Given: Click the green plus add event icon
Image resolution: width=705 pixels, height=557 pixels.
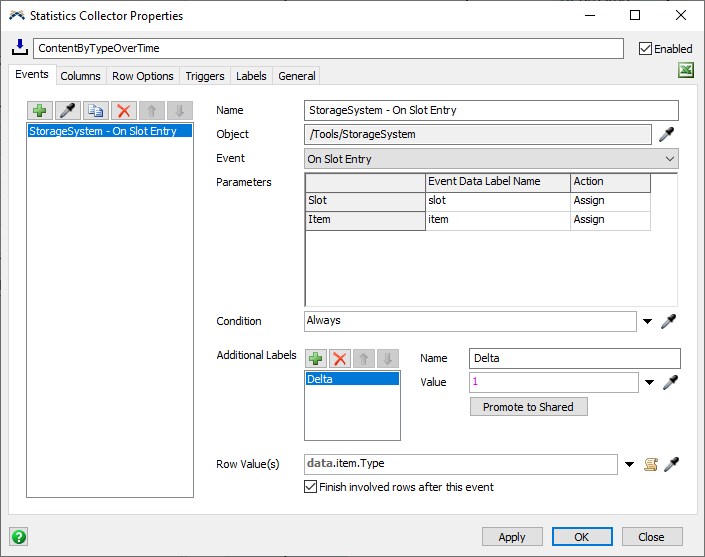Looking at the screenshot, I should (40, 111).
